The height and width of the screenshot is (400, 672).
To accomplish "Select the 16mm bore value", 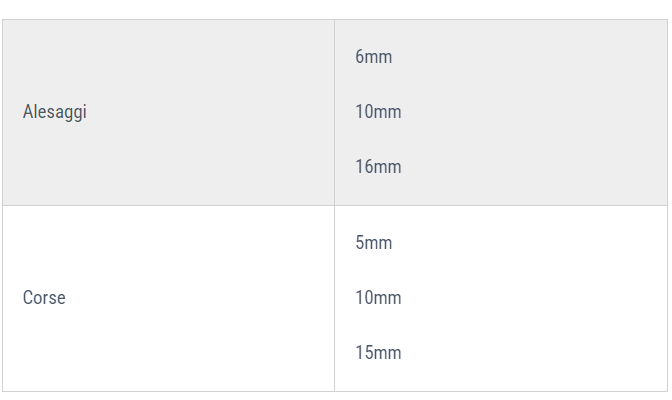I will coord(378,167).
